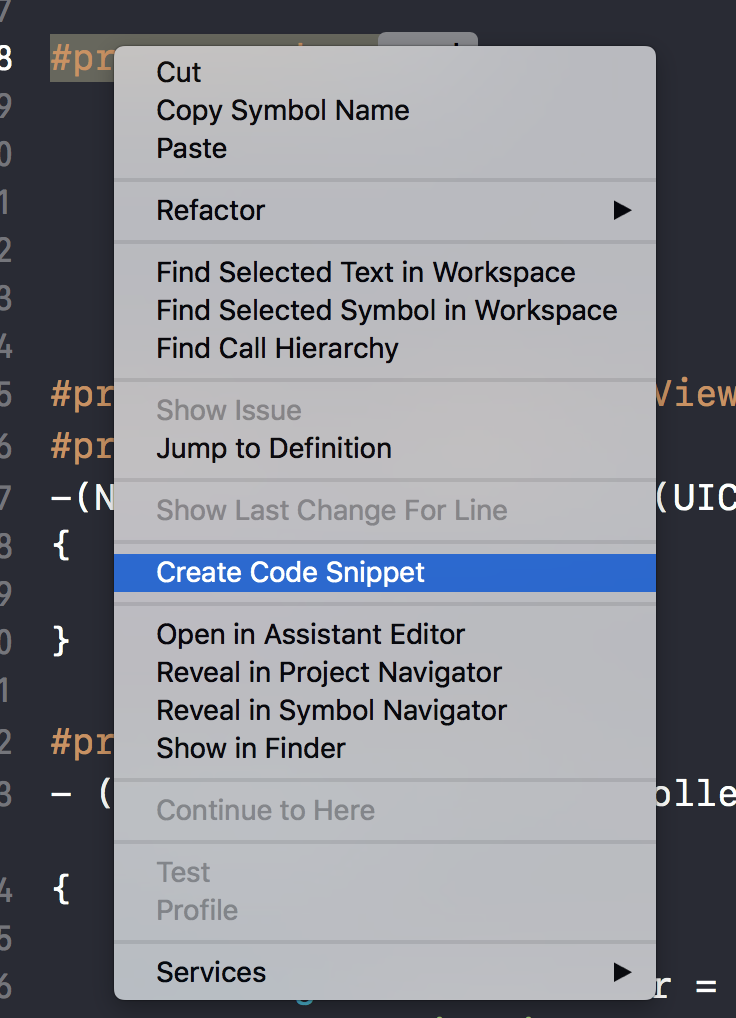
Task: Click Show Last Change For Line
Action: (332, 510)
